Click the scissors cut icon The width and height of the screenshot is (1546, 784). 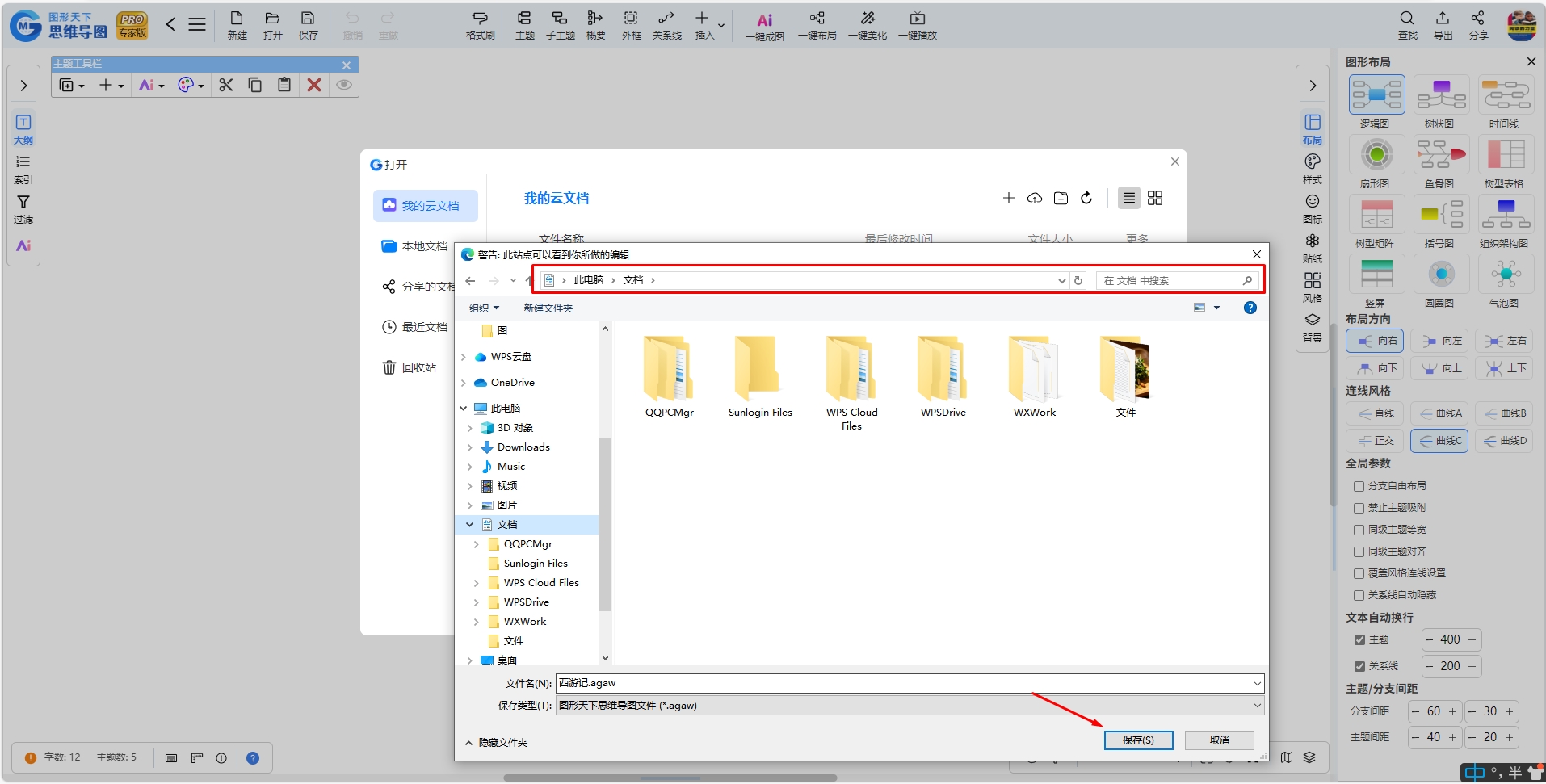[225, 85]
